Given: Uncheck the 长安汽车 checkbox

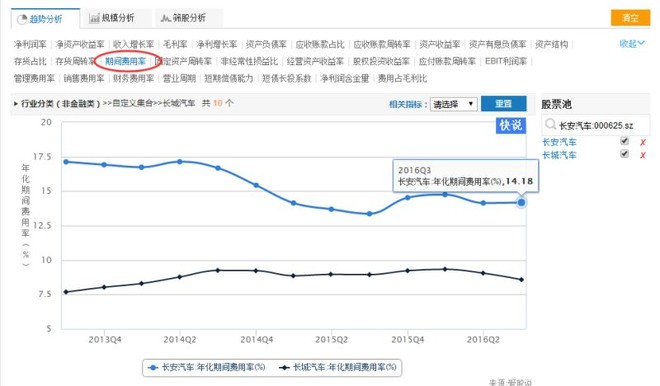Looking at the screenshot, I should coord(624,141).
